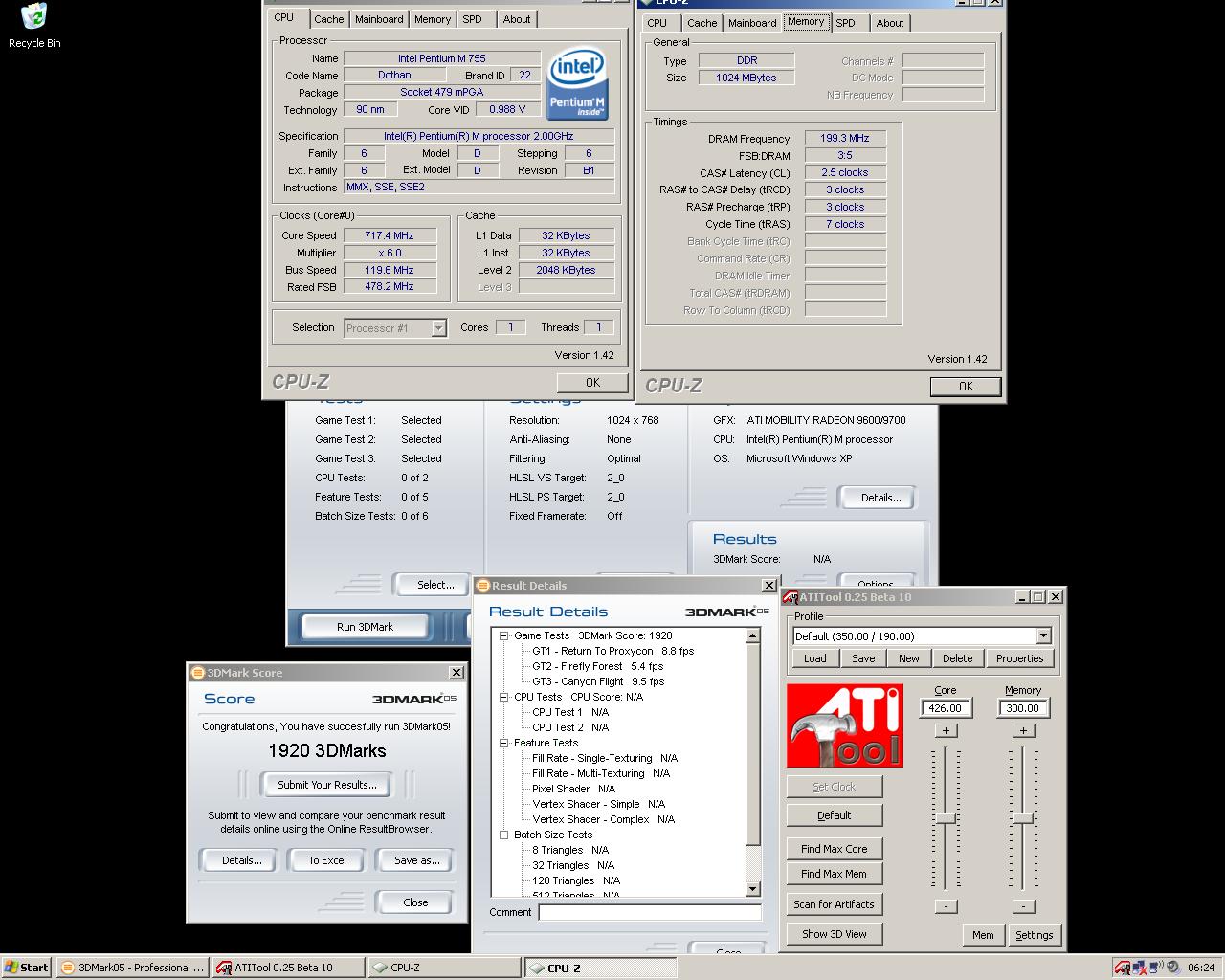Click the ATITool hammer tray icon
The image size is (1225, 980).
(x=1122, y=968)
